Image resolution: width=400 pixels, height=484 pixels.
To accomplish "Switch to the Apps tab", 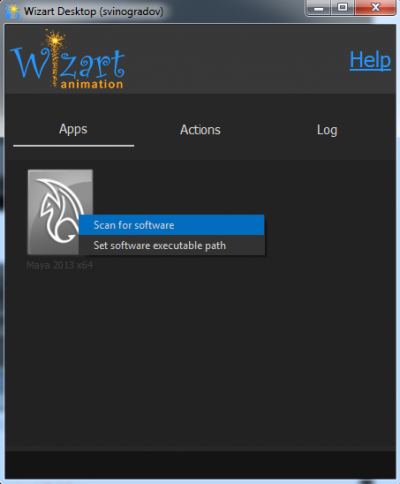I will point(73,129).
